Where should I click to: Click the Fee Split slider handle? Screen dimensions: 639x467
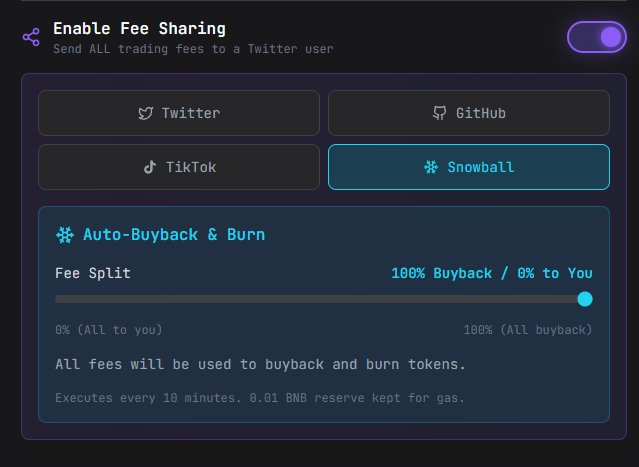[585, 299]
